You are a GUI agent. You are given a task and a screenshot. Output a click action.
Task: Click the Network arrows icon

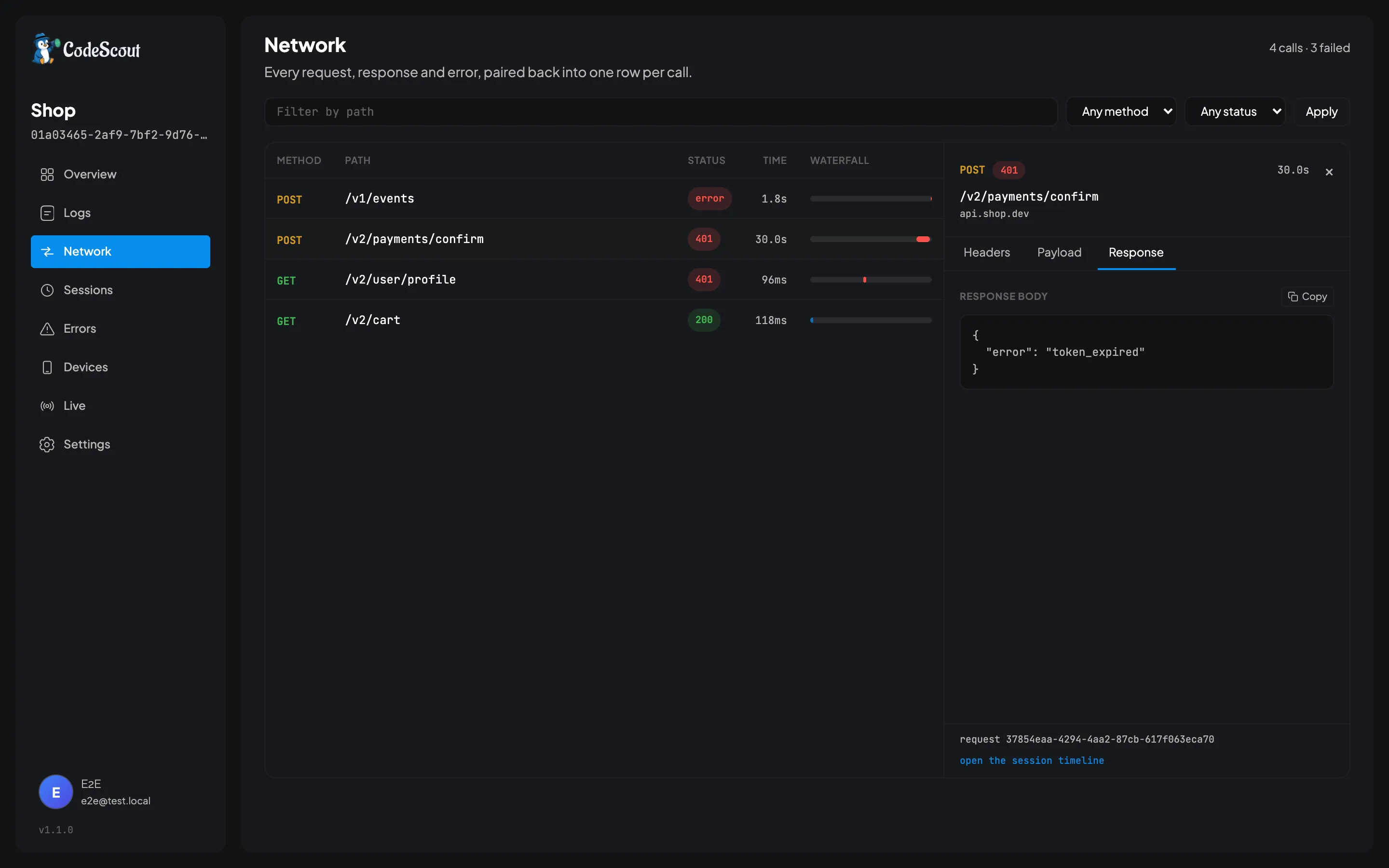point(47,251)
